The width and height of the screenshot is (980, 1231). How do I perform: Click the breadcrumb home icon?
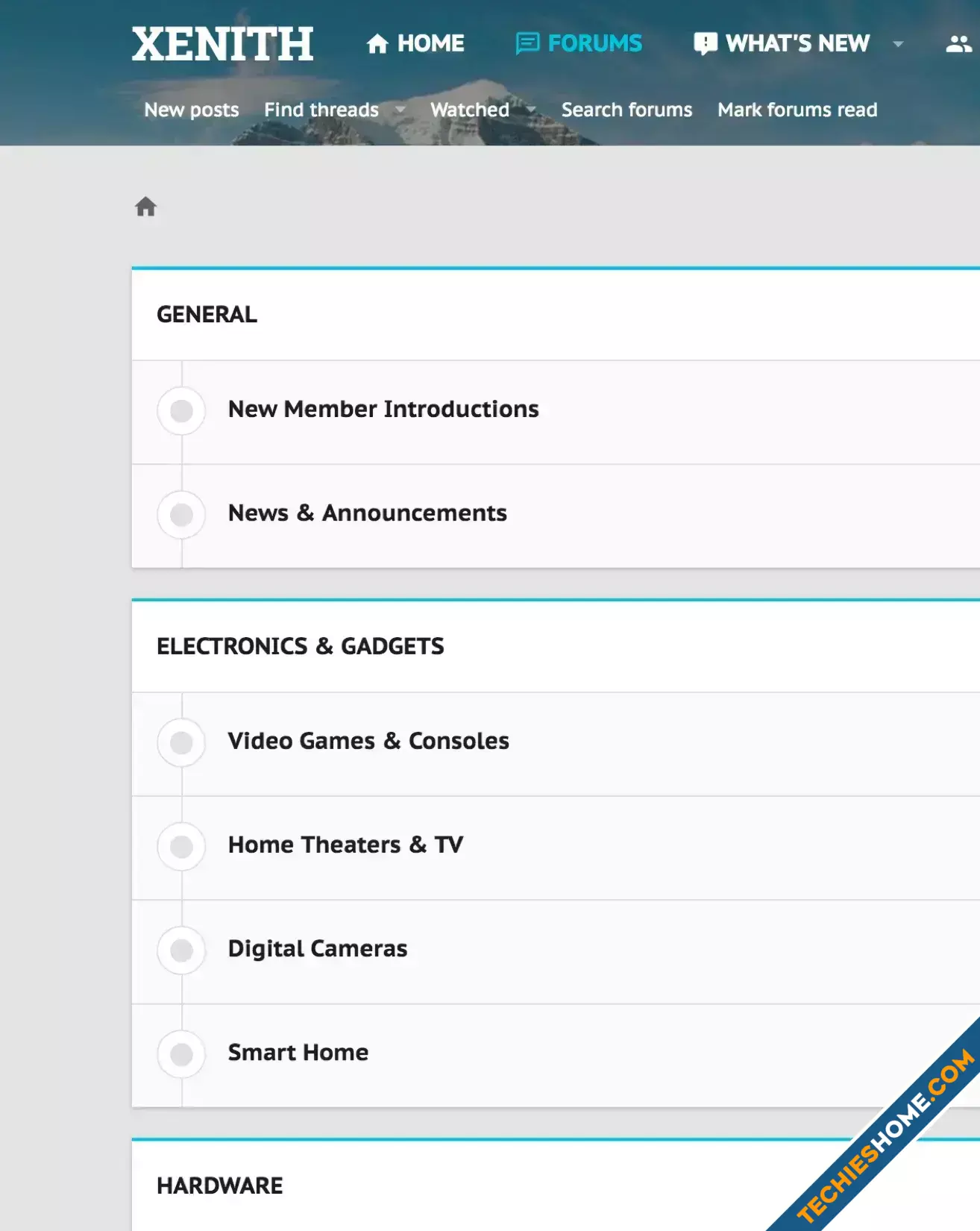pyautogui.click(x=146, y=207)
